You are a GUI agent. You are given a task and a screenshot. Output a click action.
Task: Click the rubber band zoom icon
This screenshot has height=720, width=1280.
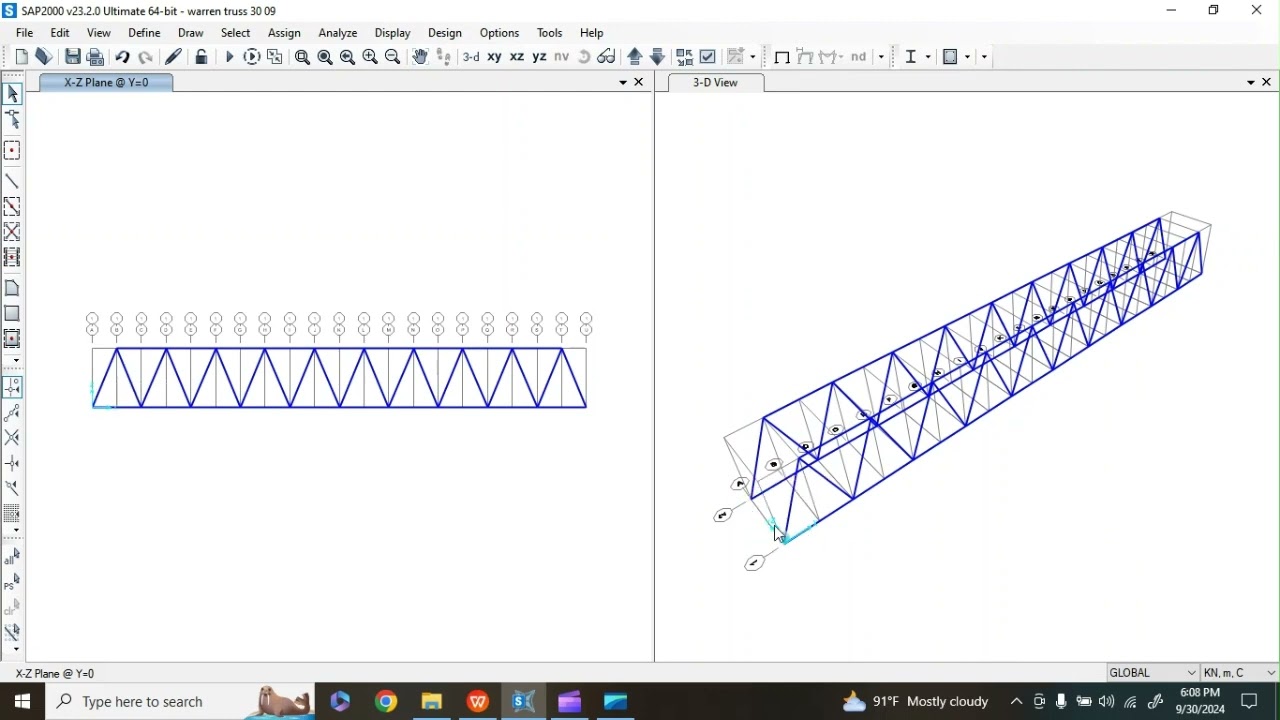pos(302,57)
